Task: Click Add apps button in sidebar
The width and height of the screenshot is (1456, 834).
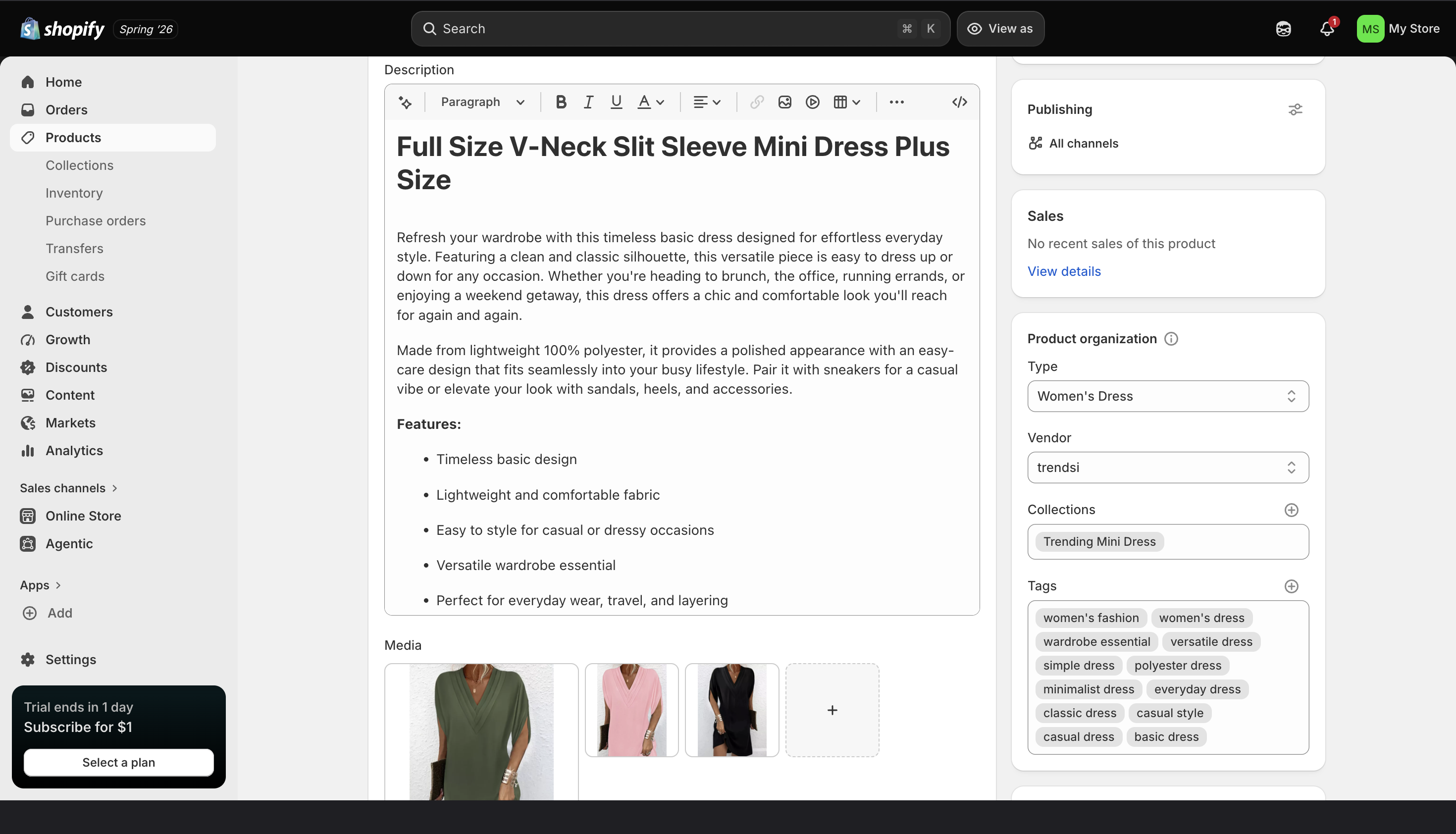Action: tap(48, 613)
